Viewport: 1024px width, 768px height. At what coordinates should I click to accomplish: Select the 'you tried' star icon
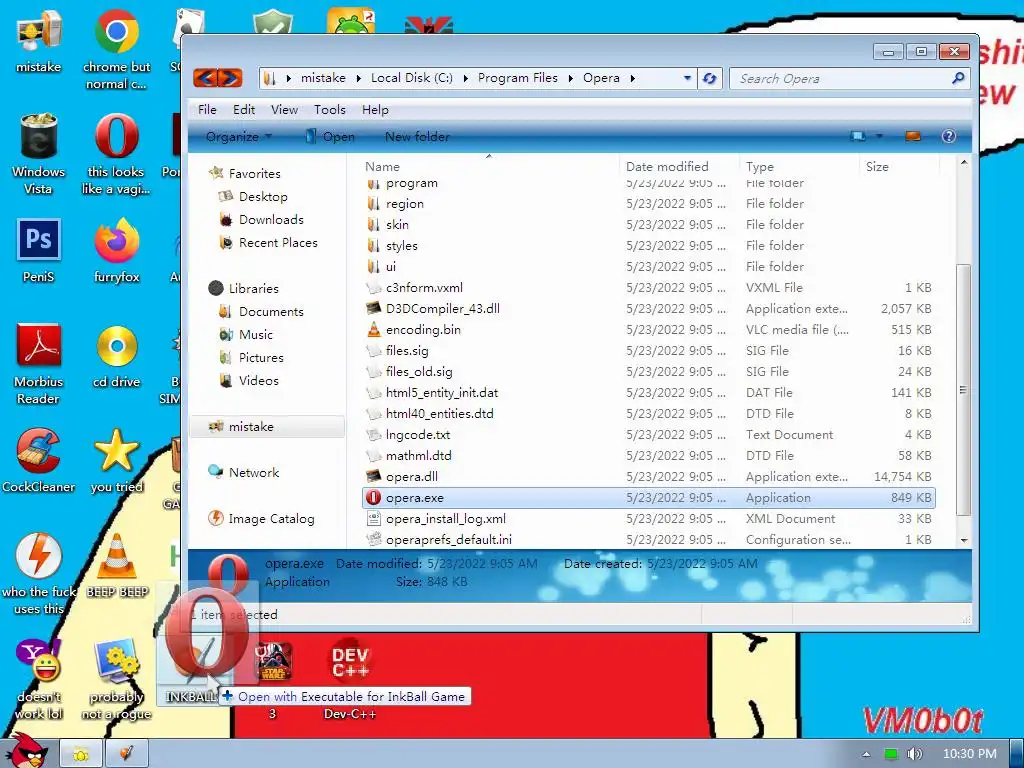coord(116,460)
